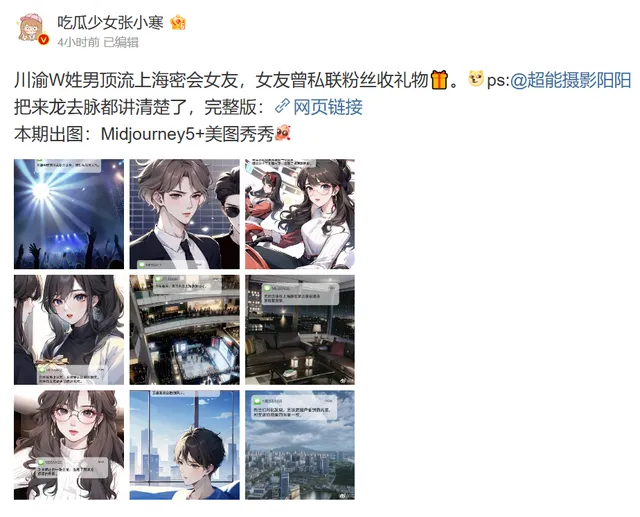This screenshot has width=640, height=517.
Task: Open the poster's avatar picture
Action: [32, 28]
